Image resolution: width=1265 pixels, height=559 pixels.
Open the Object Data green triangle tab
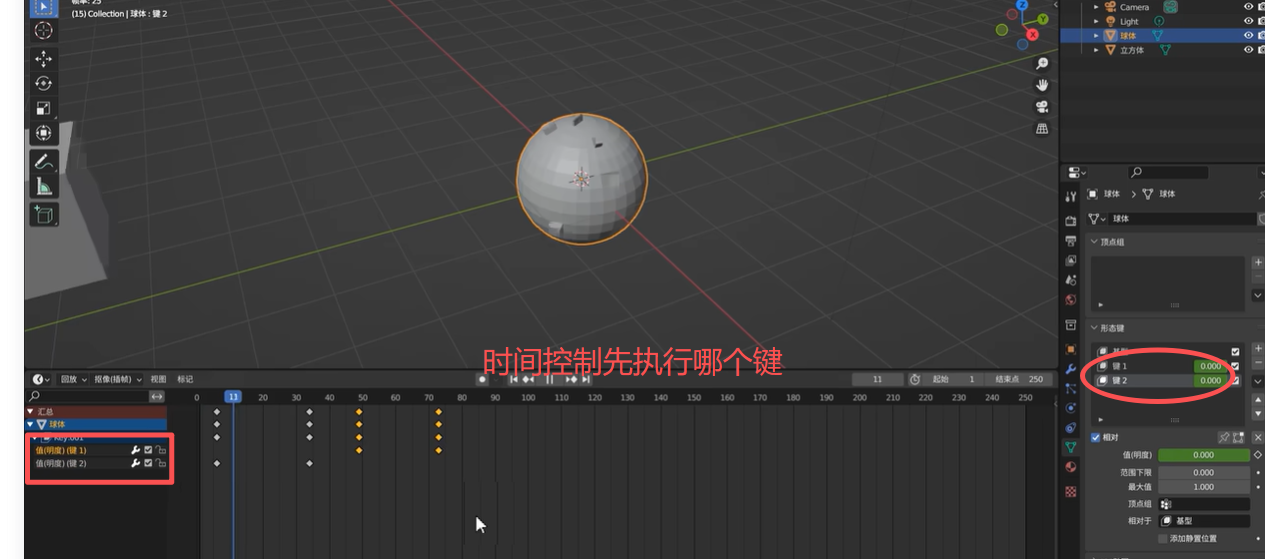click(x=1071, y=447)
